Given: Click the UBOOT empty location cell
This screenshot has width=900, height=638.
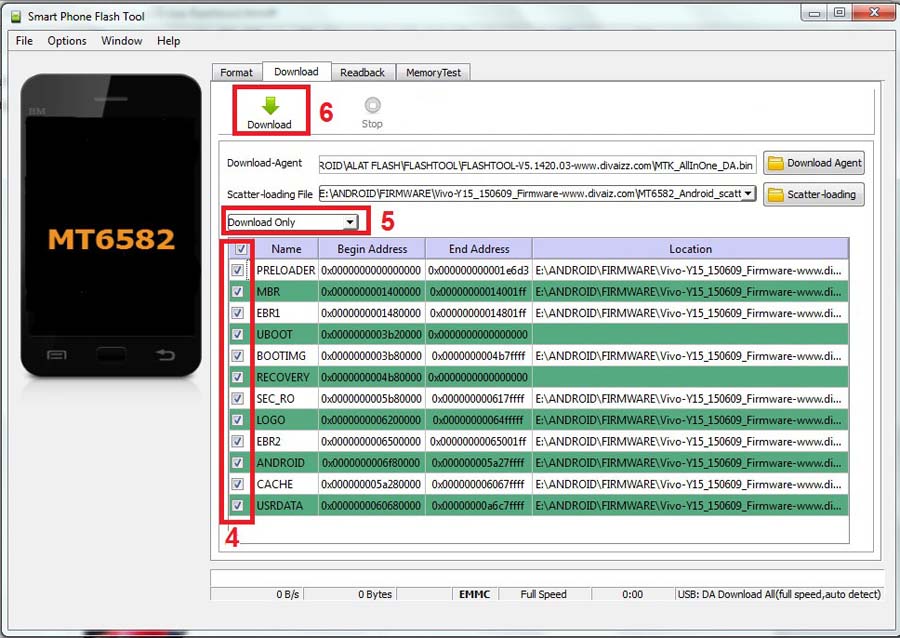Looking at the screenshot, I should click(690, 334).
